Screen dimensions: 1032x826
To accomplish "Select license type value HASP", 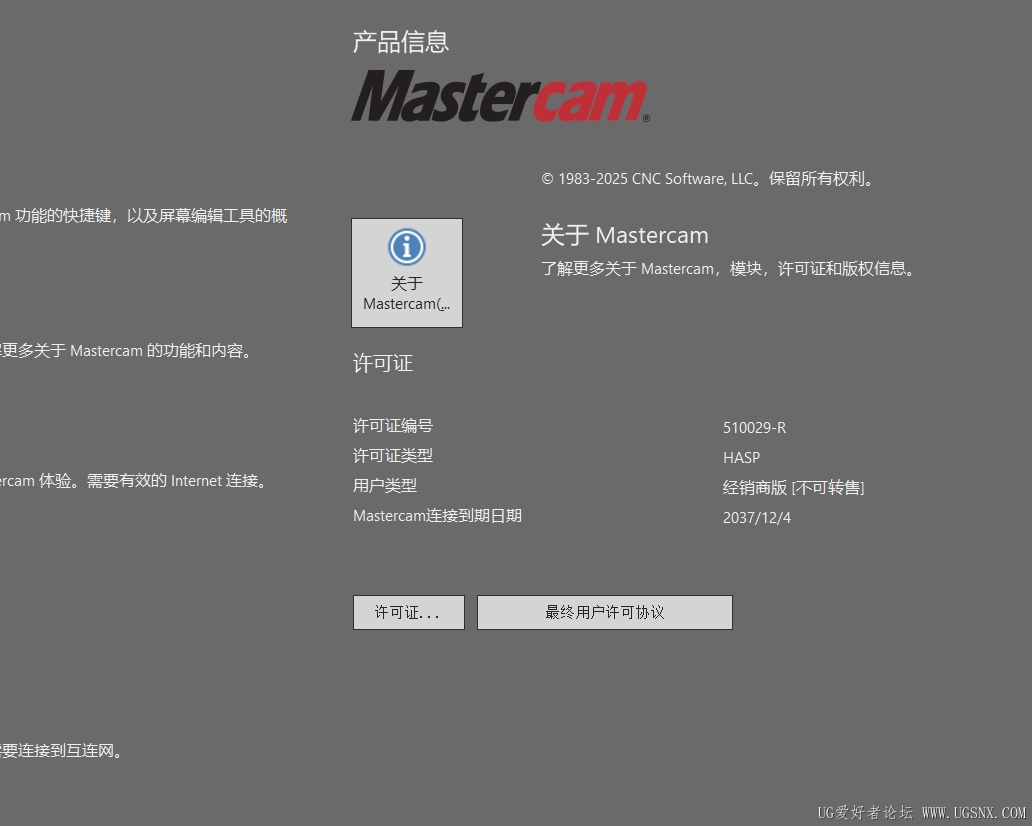I will click(742, 457).
